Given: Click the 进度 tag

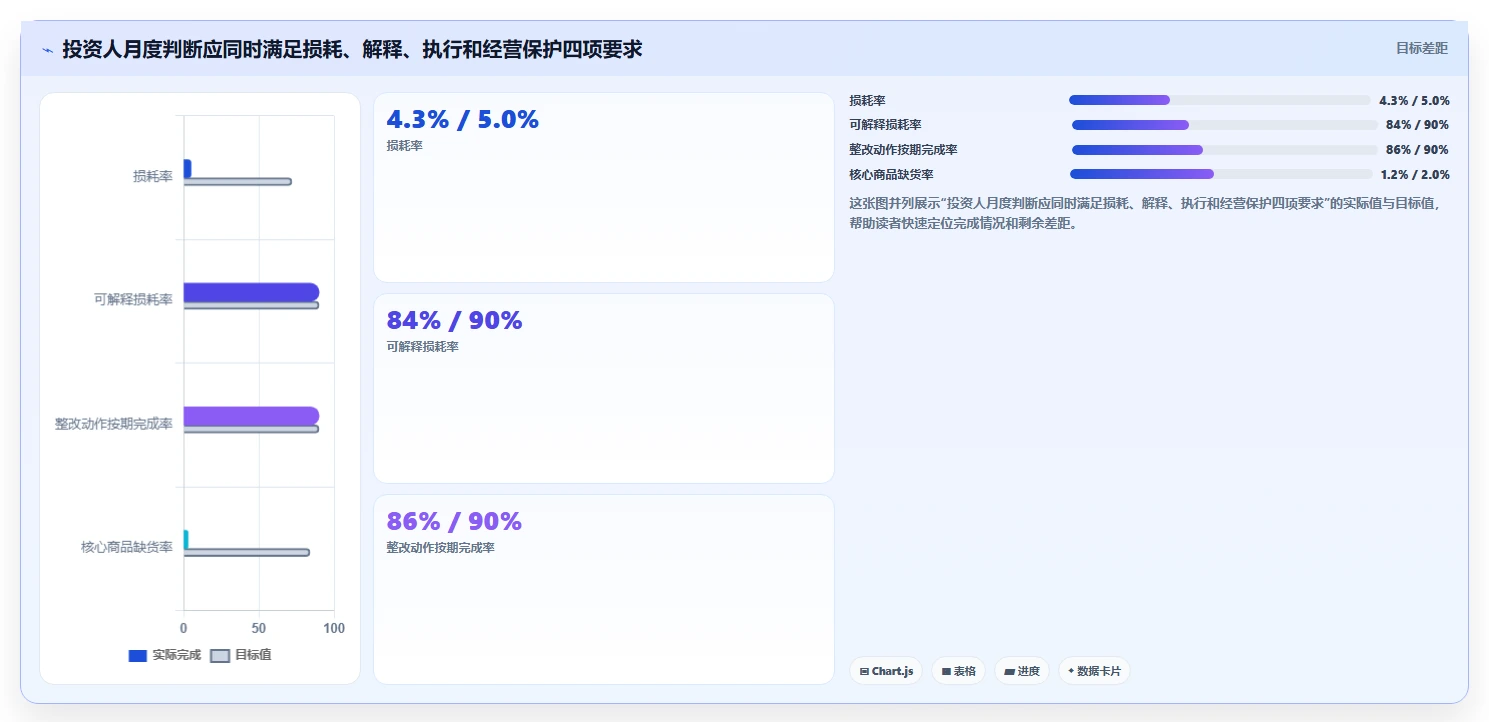Looking at the screenshot, I should [x=1021, y=671].
